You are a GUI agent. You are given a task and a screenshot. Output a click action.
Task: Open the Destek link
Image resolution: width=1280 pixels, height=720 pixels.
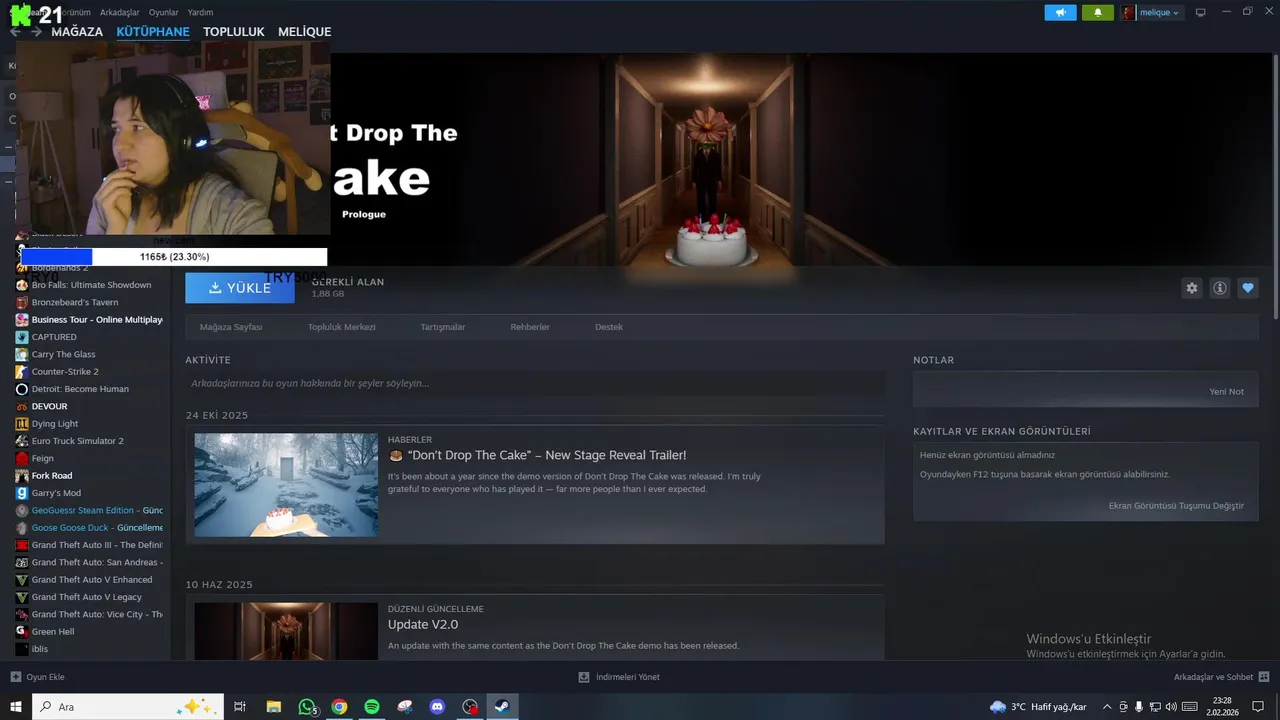[609, 327]
